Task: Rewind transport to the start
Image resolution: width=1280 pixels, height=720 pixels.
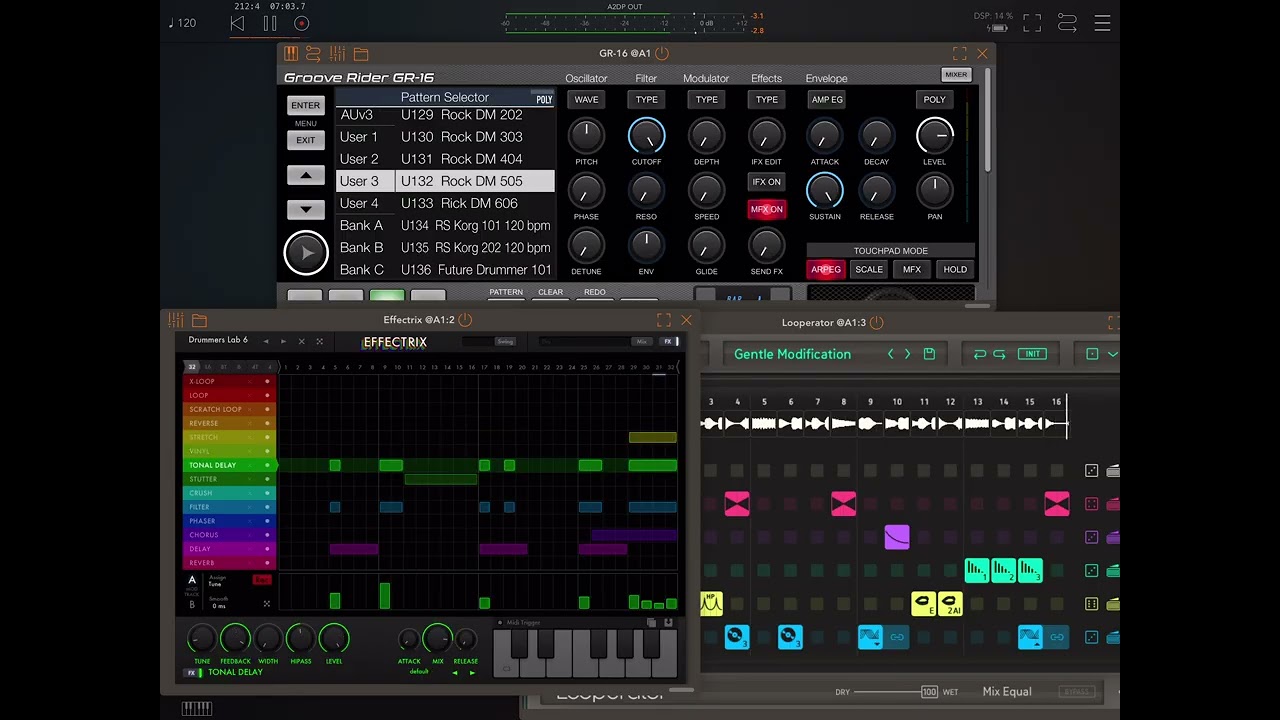Action: (x=237, y=23)
